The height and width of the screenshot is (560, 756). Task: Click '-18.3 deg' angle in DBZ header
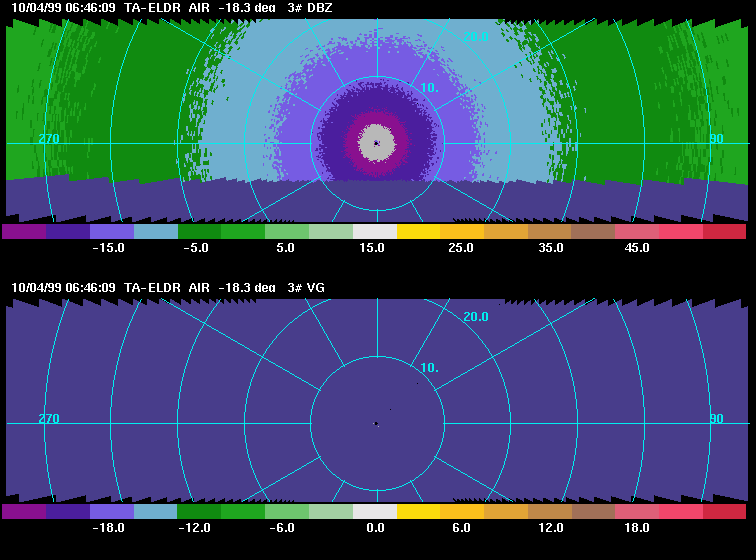pos(247,8)
